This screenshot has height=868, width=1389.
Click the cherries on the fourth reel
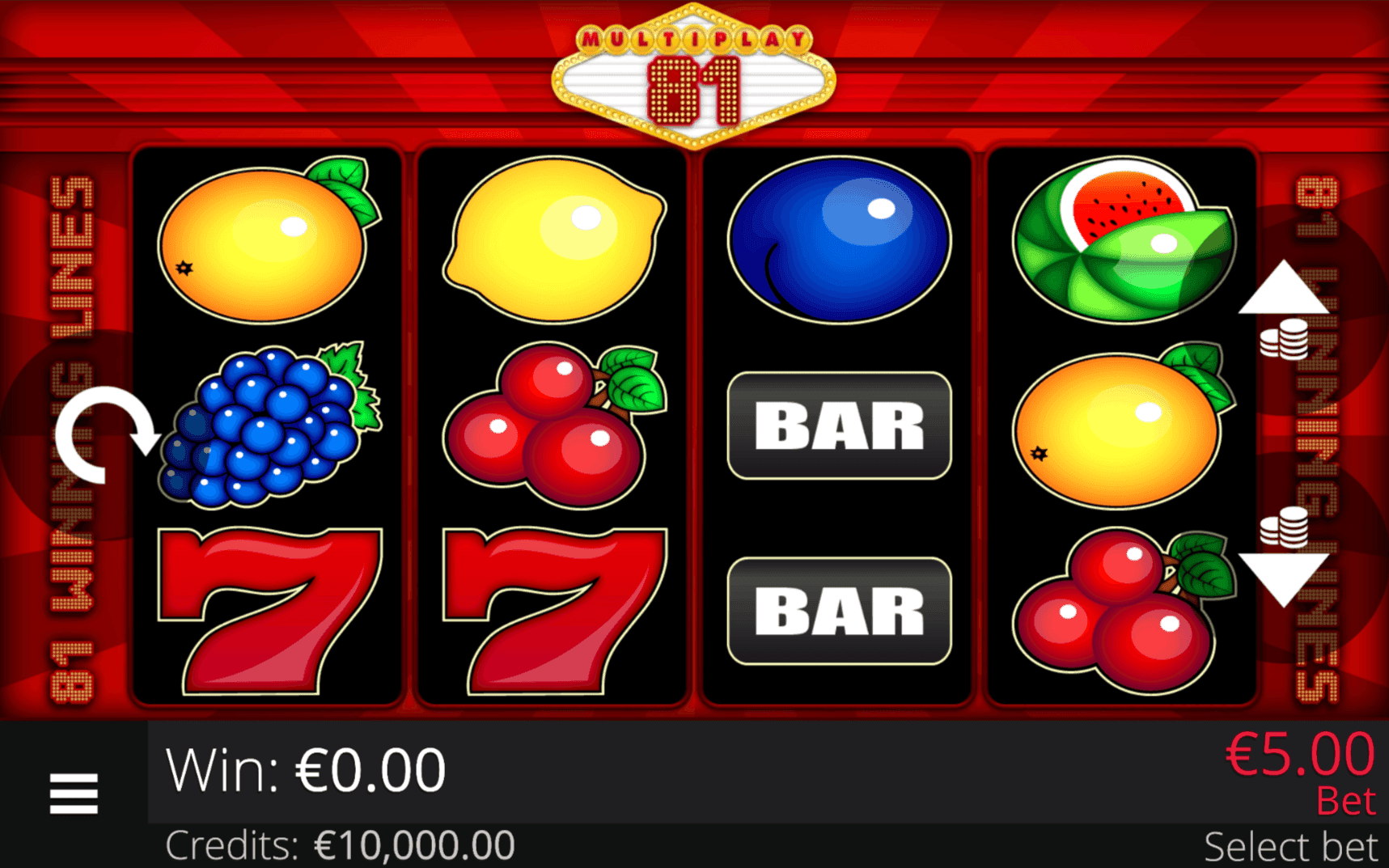coord(1124,612)
